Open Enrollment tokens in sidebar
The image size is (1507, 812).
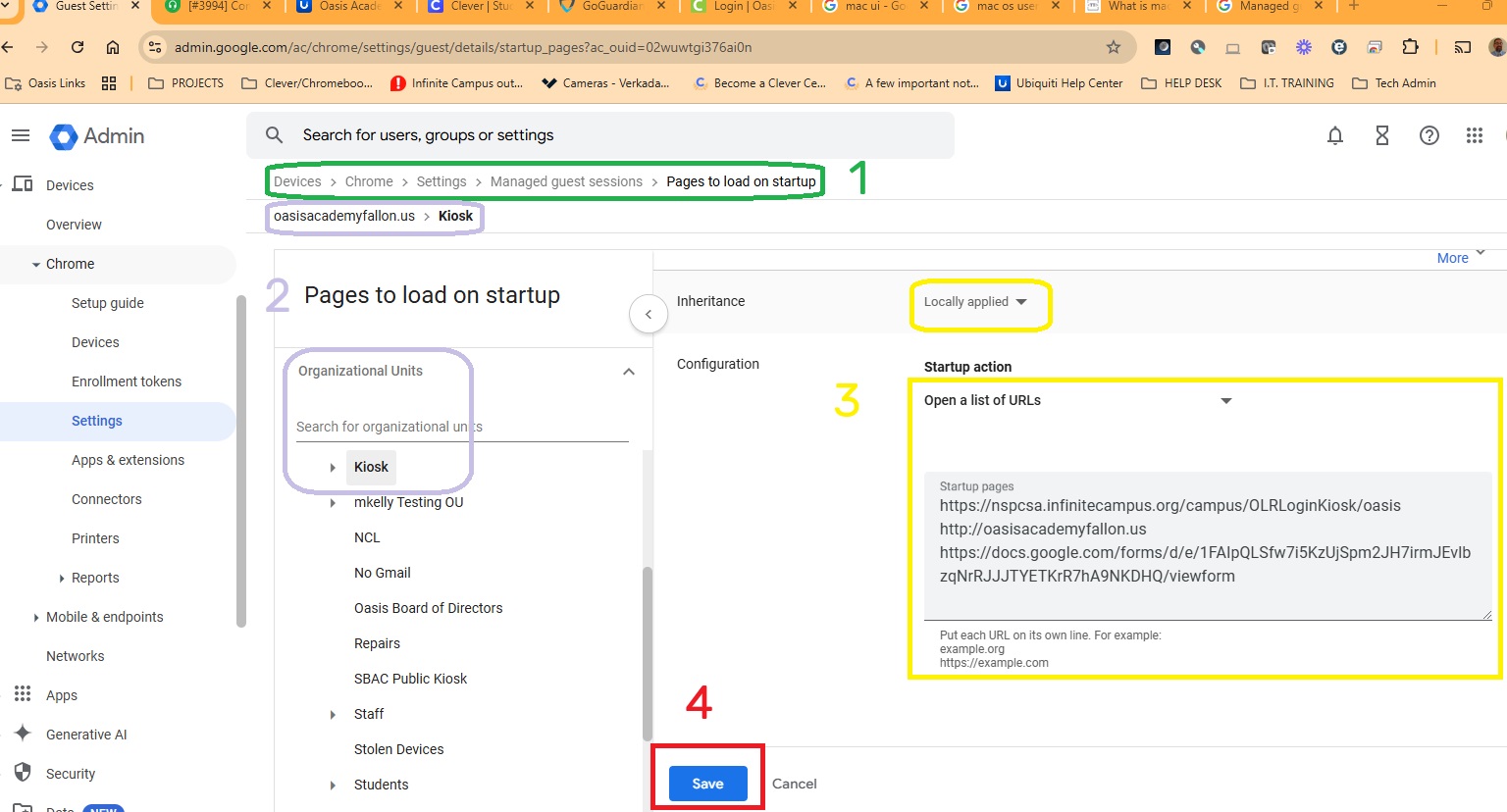[127, 381]
